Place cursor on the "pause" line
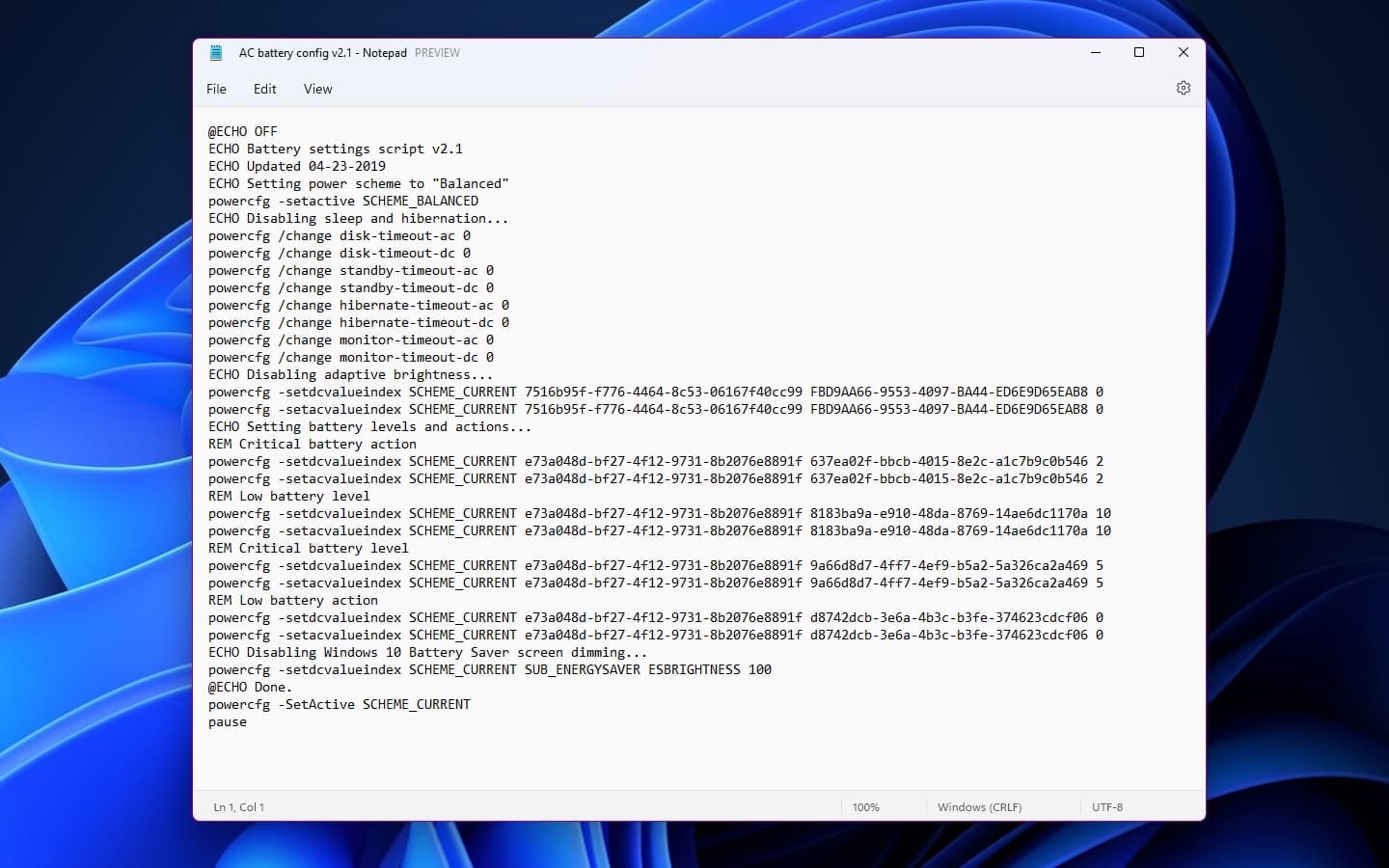1389x868 pixels. coord(228,722)
